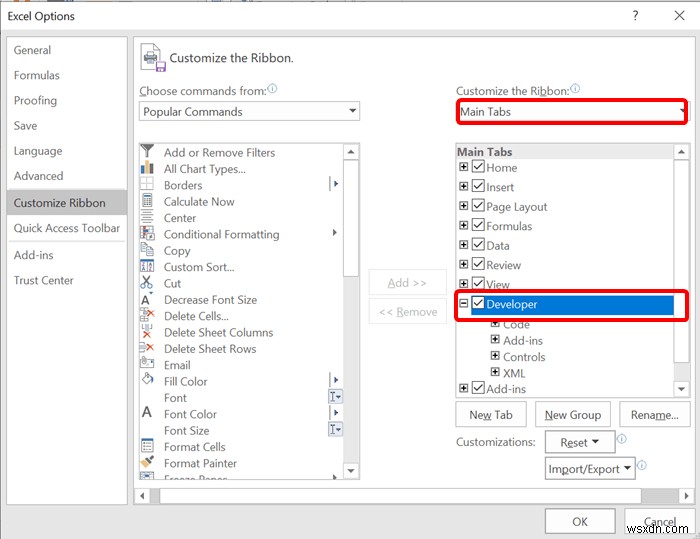Click the << Remove button
700x539 pixels.
[408, 311]
